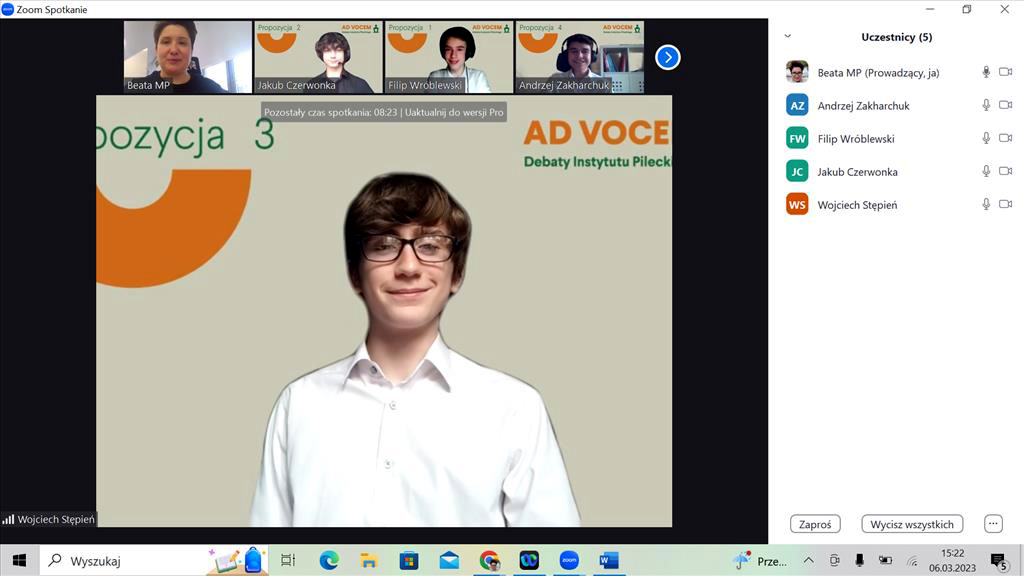Expand hidden system tray icons
The image size is (1024, 576).
(x=808, y=560)
